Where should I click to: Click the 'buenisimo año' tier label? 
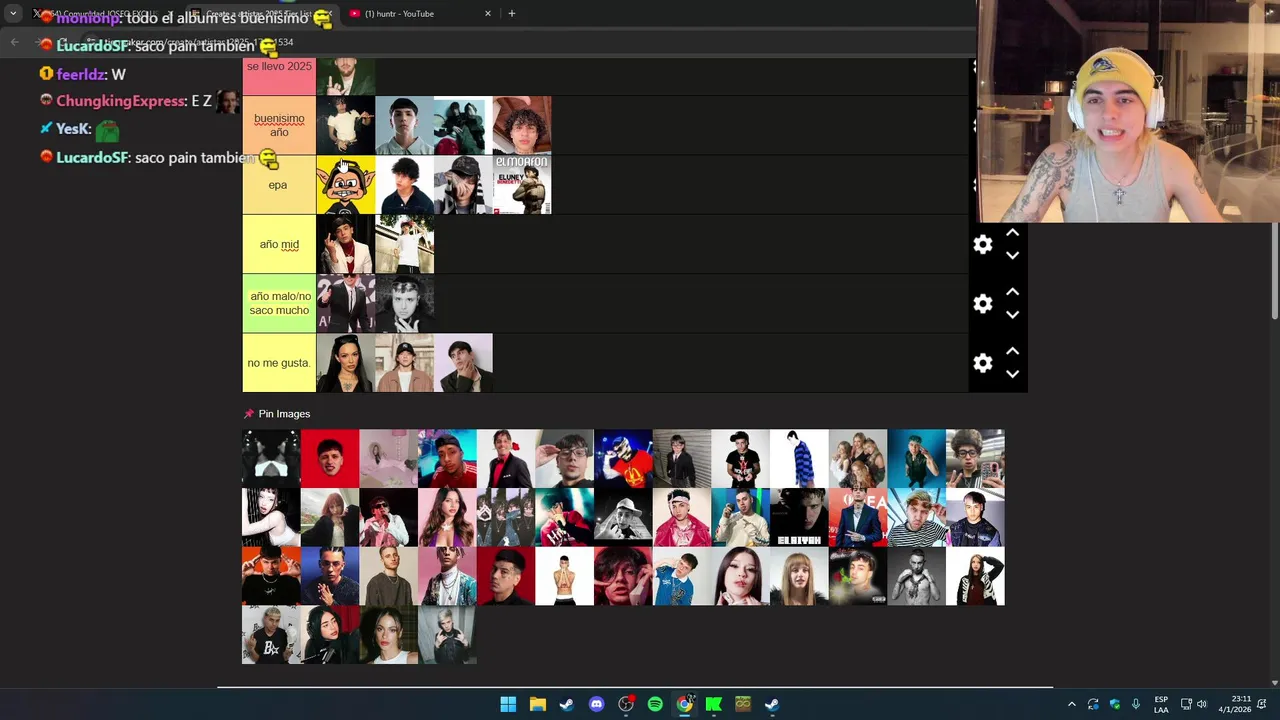pyautogui.click(x=279, y=125)
